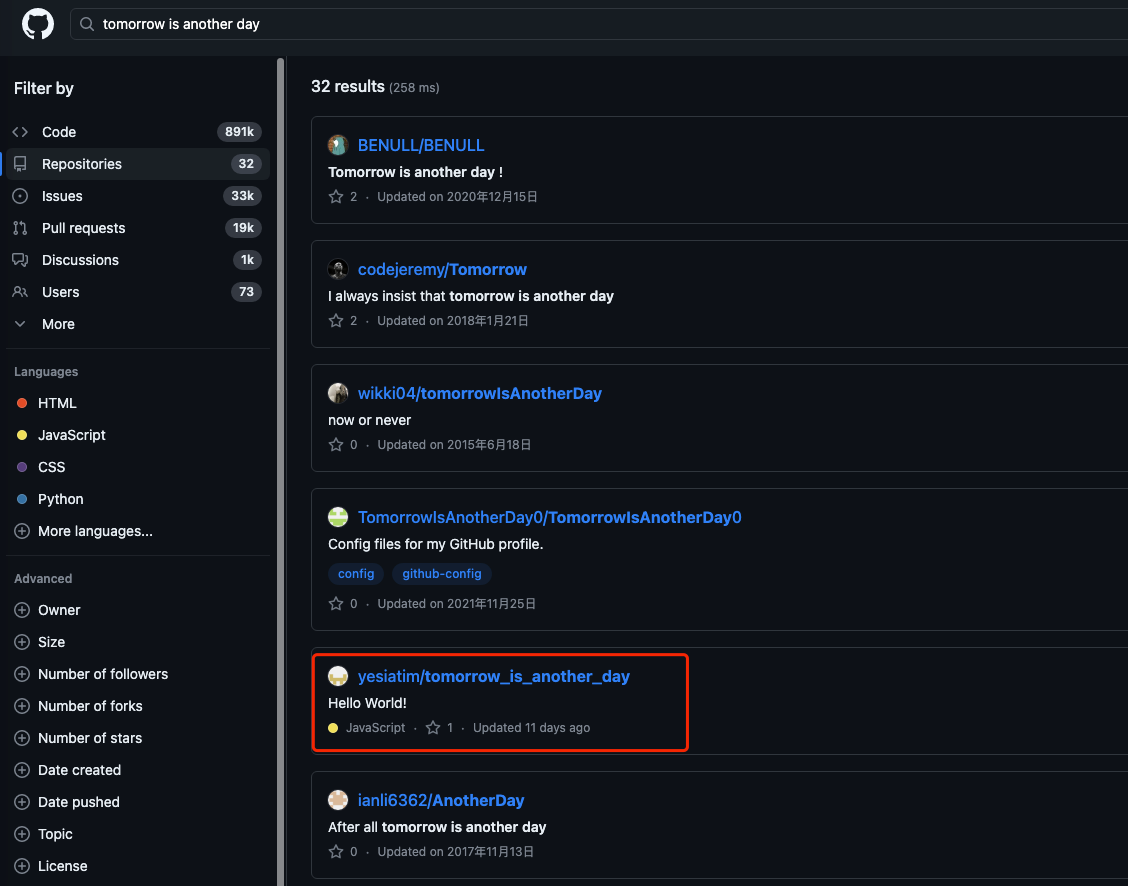Click the github-config topic tag
1128x886 pixels.
[x=442, y=574]
